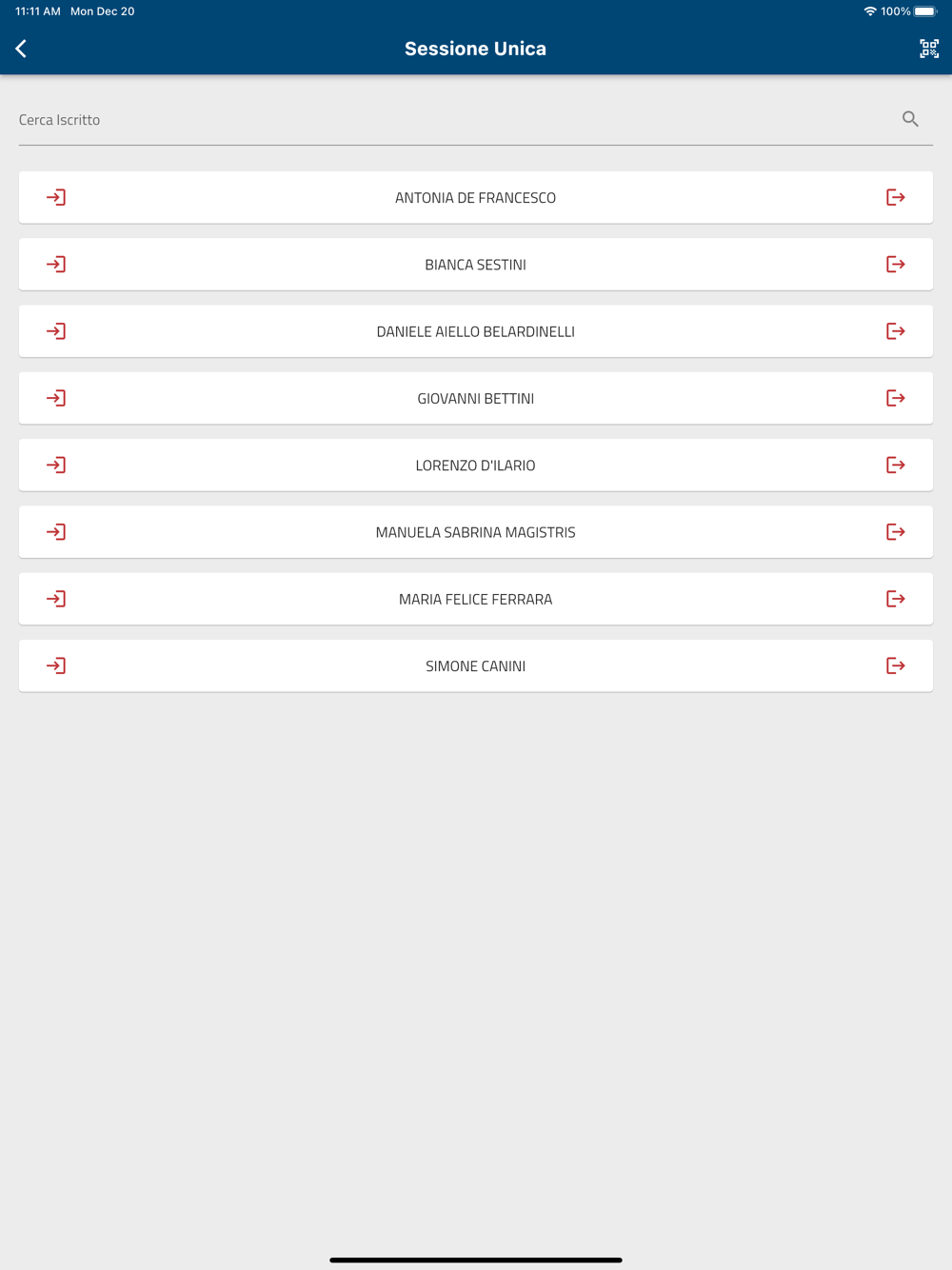This screenshot has width=952, height=1270.
Task: Check in Lorenzo D'Ilario
Action: (x=56, y=465)
